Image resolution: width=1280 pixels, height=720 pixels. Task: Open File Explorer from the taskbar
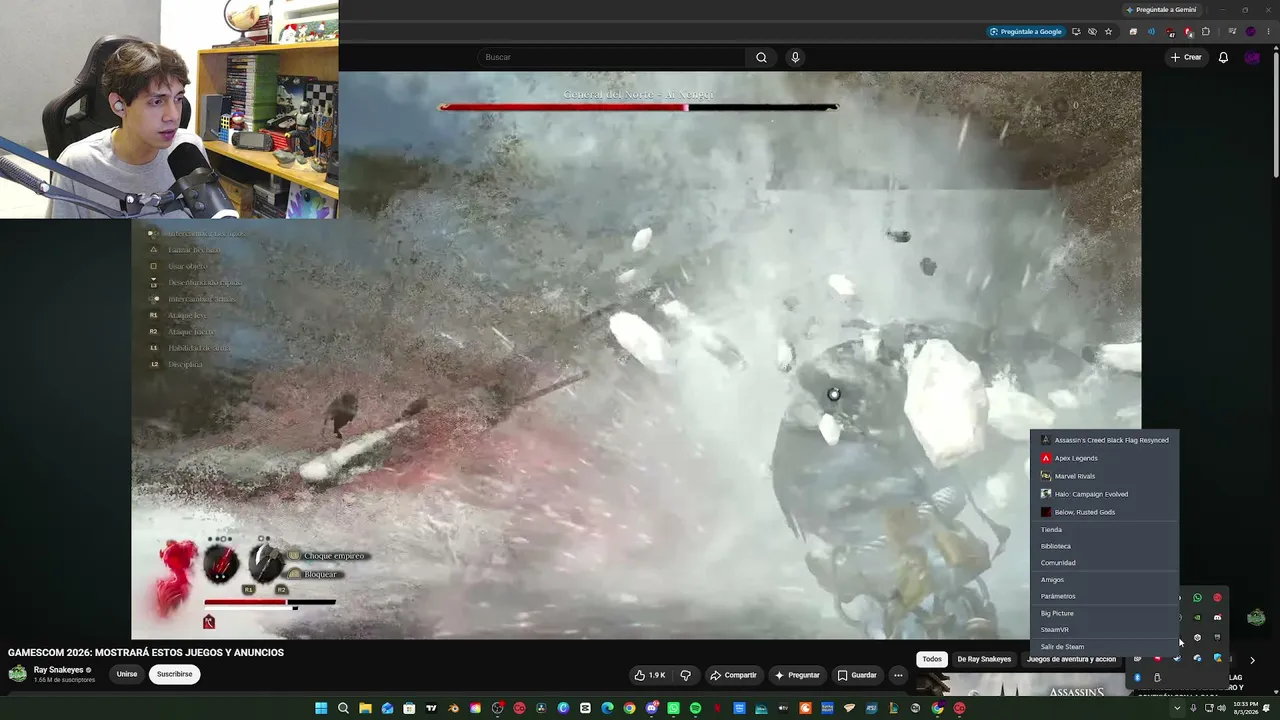pyautogui.click(x=365, y=708)
